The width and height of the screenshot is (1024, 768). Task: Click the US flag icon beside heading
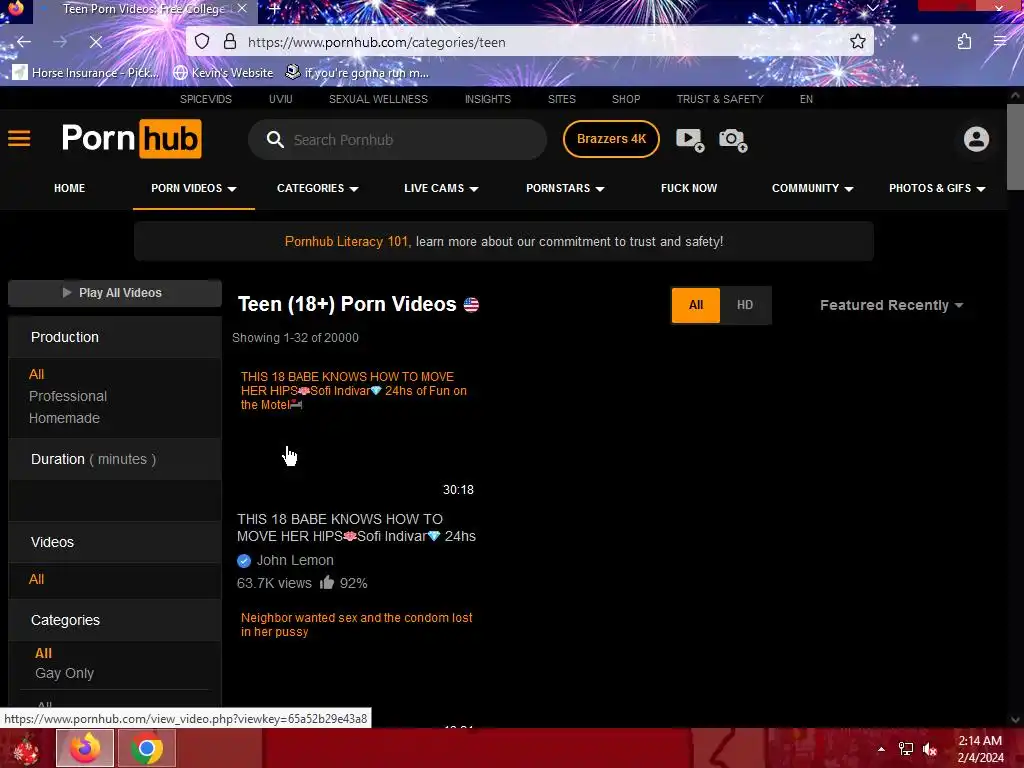pyautogui.click(x=471, y=305)
